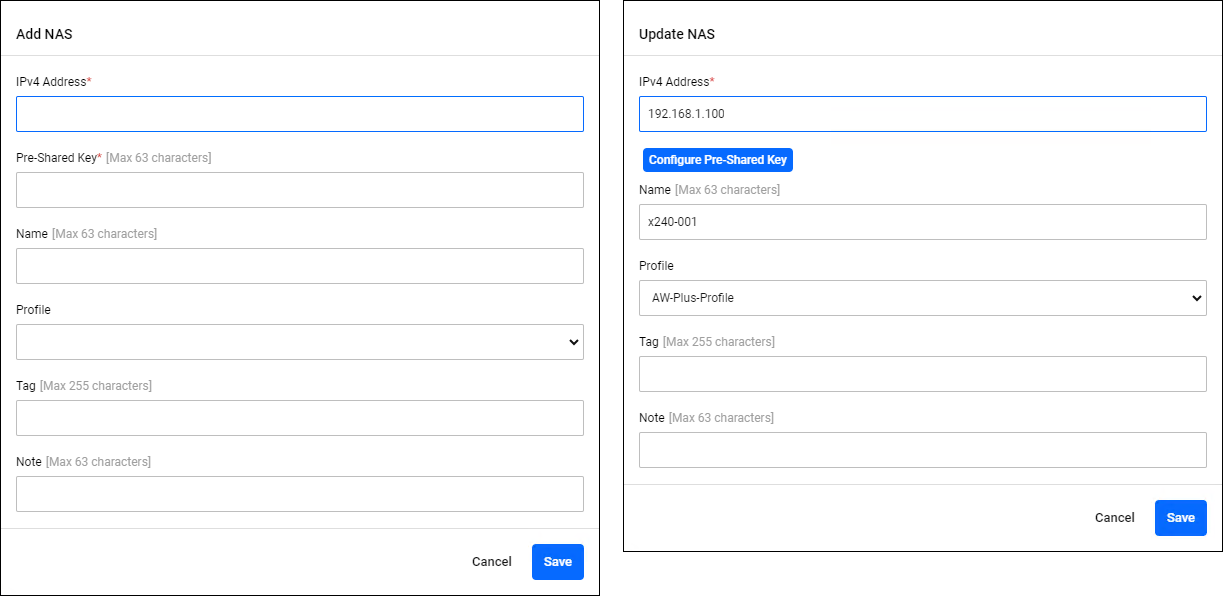Click the Add NAS dialog title

tap(44, 34)
